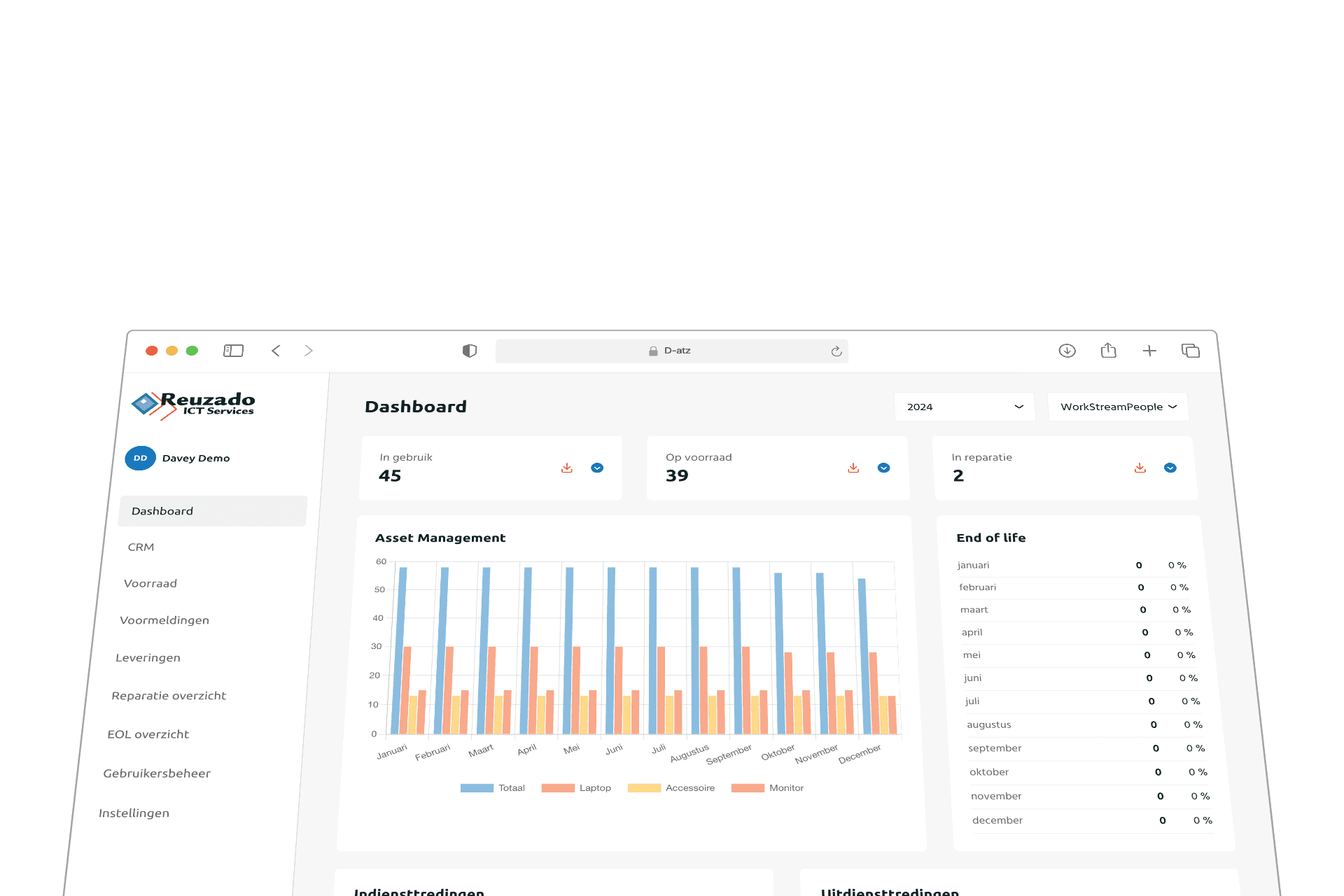Toggle the Totaal legend color swatch

477,788
